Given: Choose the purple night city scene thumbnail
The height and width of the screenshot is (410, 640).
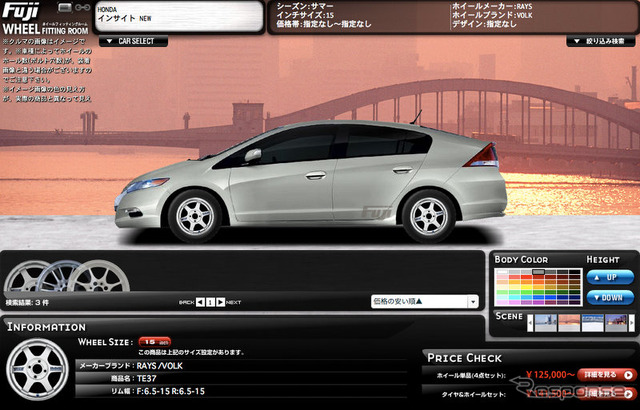Looking at the screenshot, I should pyautogui.click(x=616, y=323).
